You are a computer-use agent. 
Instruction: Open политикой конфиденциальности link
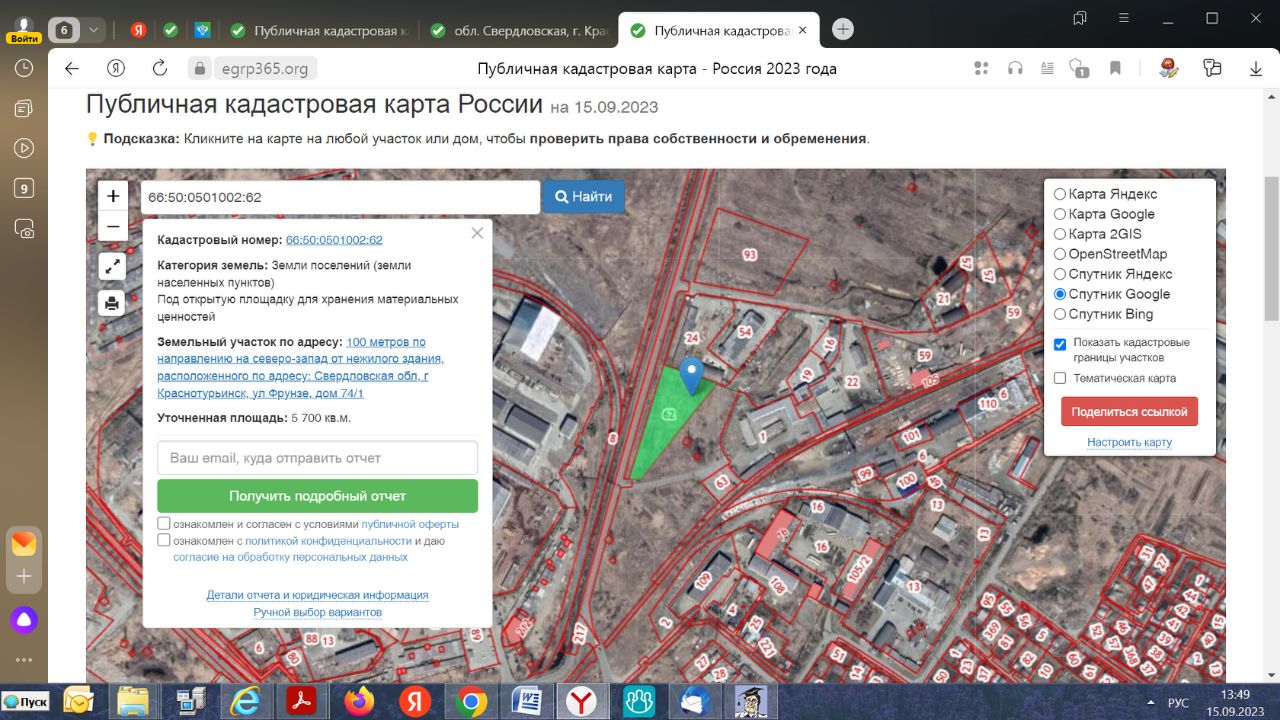[x=328, y=541]
